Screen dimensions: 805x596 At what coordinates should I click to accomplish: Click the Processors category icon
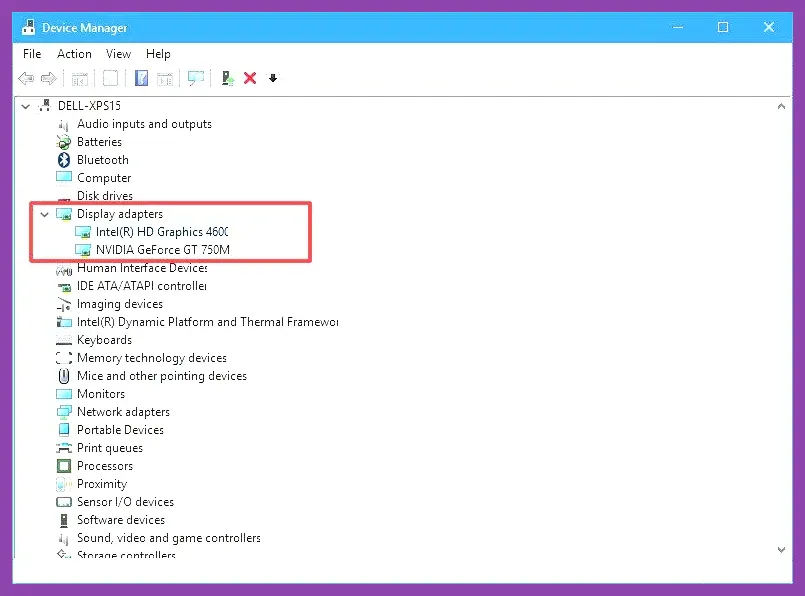click(64, 466)
